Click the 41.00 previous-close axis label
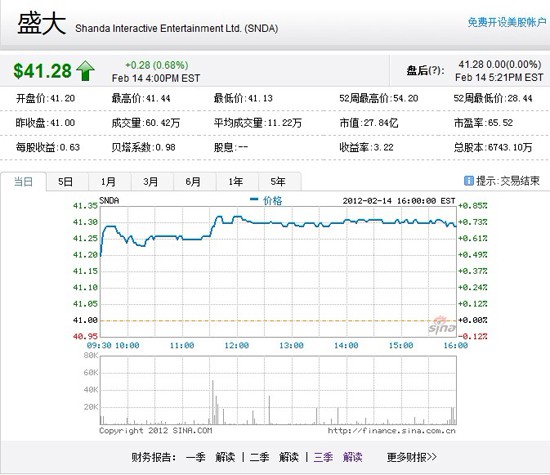 point(85,320)
